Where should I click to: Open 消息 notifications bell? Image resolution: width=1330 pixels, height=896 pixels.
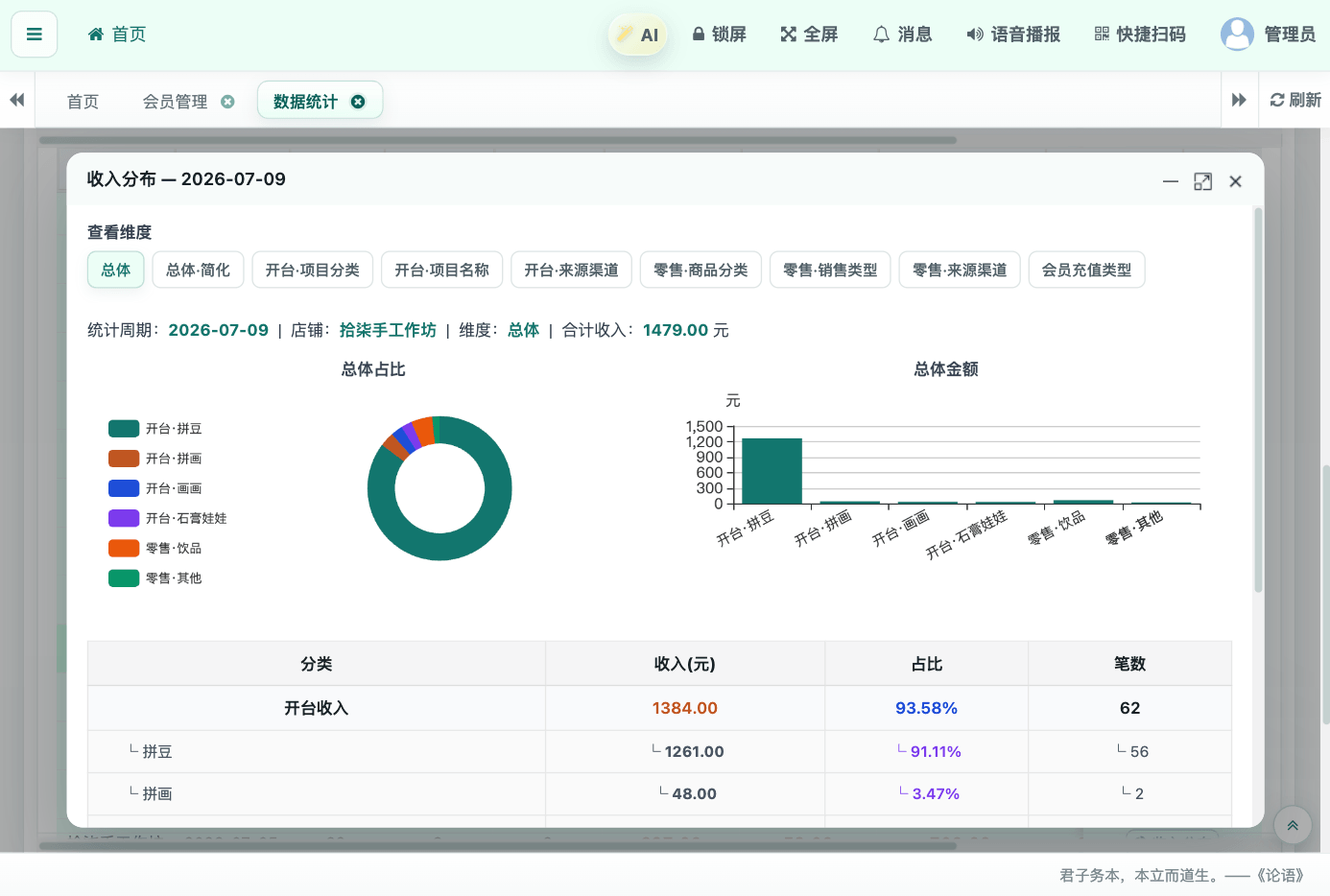(902, 35)
